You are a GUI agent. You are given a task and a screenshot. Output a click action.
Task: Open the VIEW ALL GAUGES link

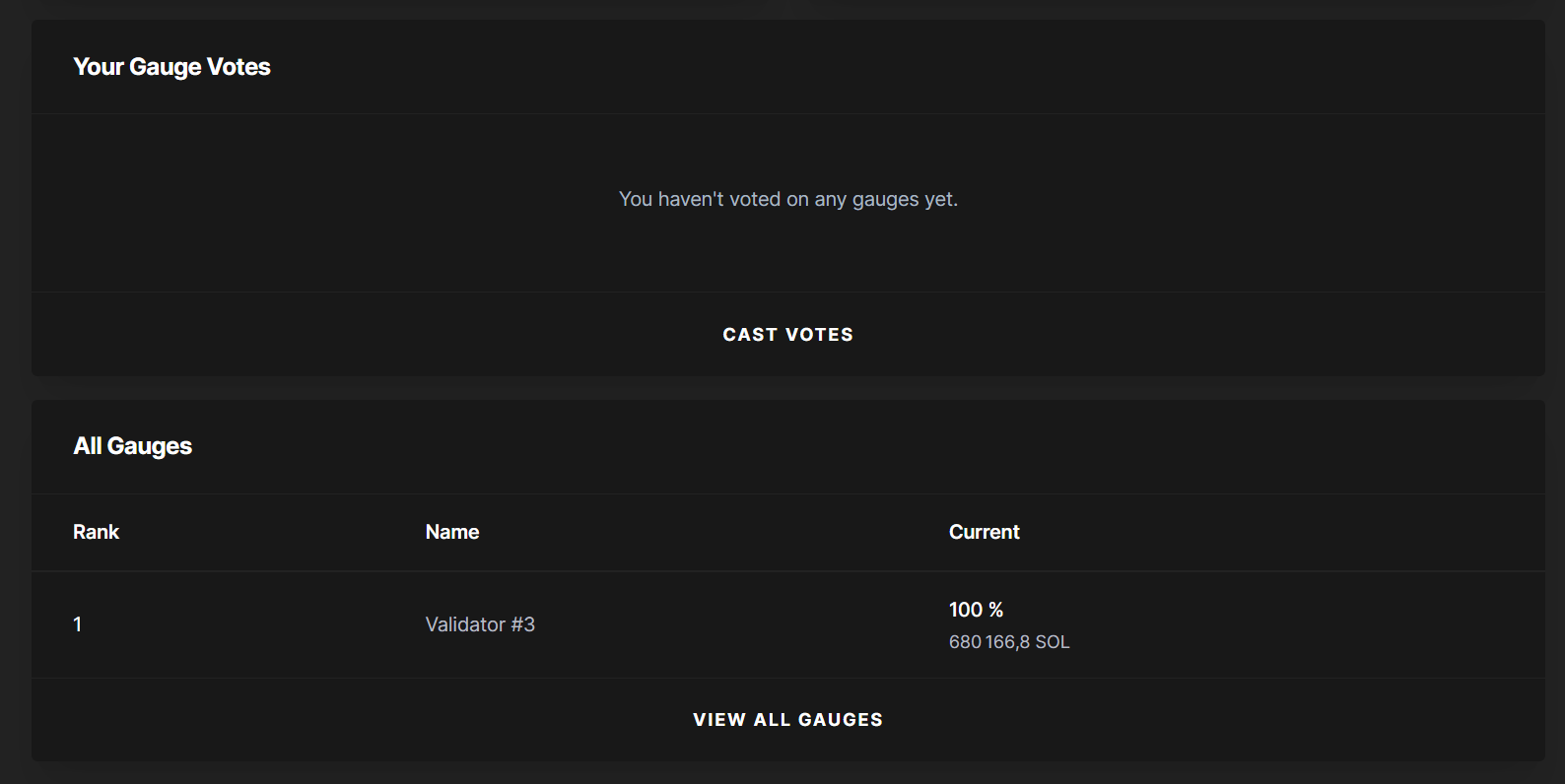(787, 720)
